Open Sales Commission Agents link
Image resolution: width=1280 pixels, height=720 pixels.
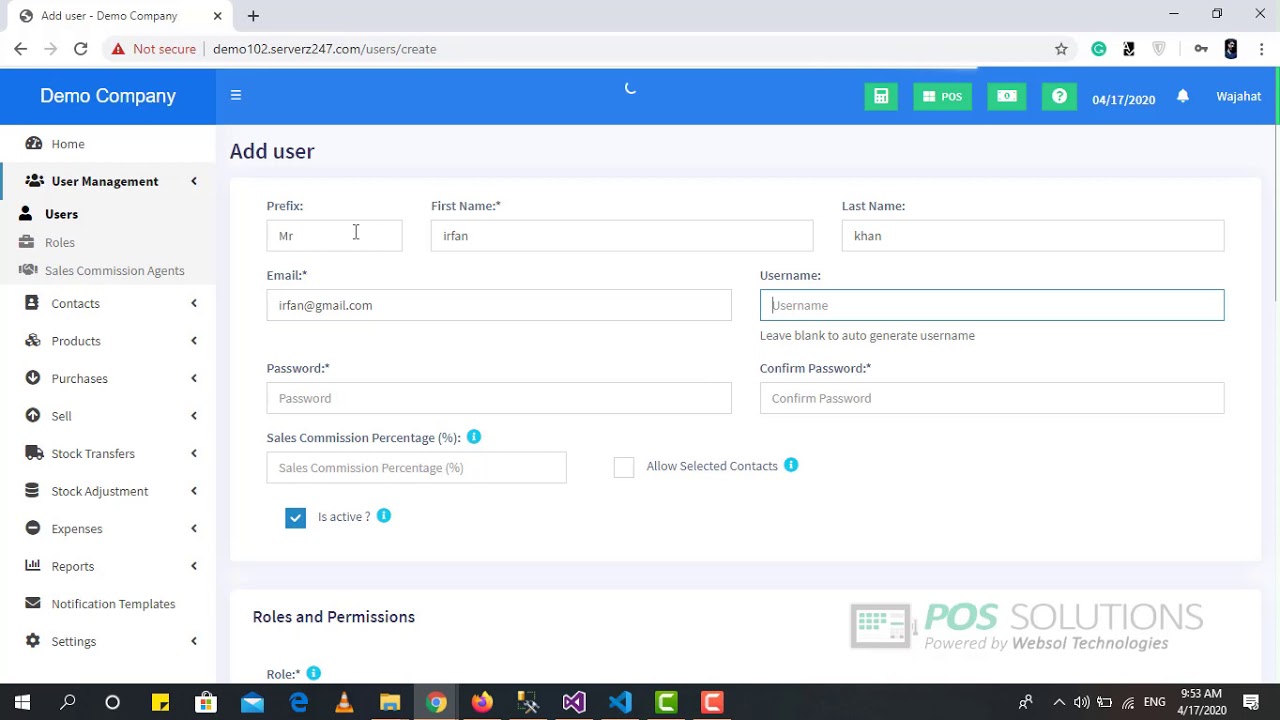(114, 270)
